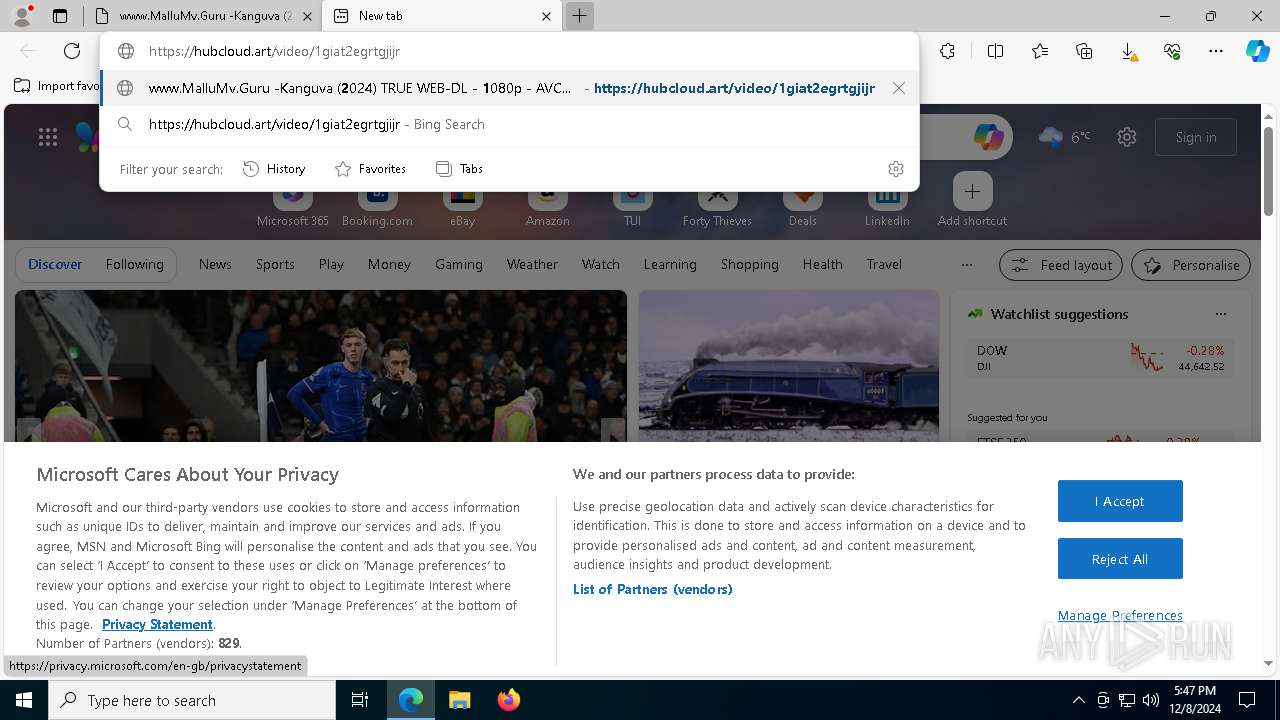The height and width of the screenshot is (720, 1280).
Task: Open the apps grid launcher
Action: click(48, 138)
